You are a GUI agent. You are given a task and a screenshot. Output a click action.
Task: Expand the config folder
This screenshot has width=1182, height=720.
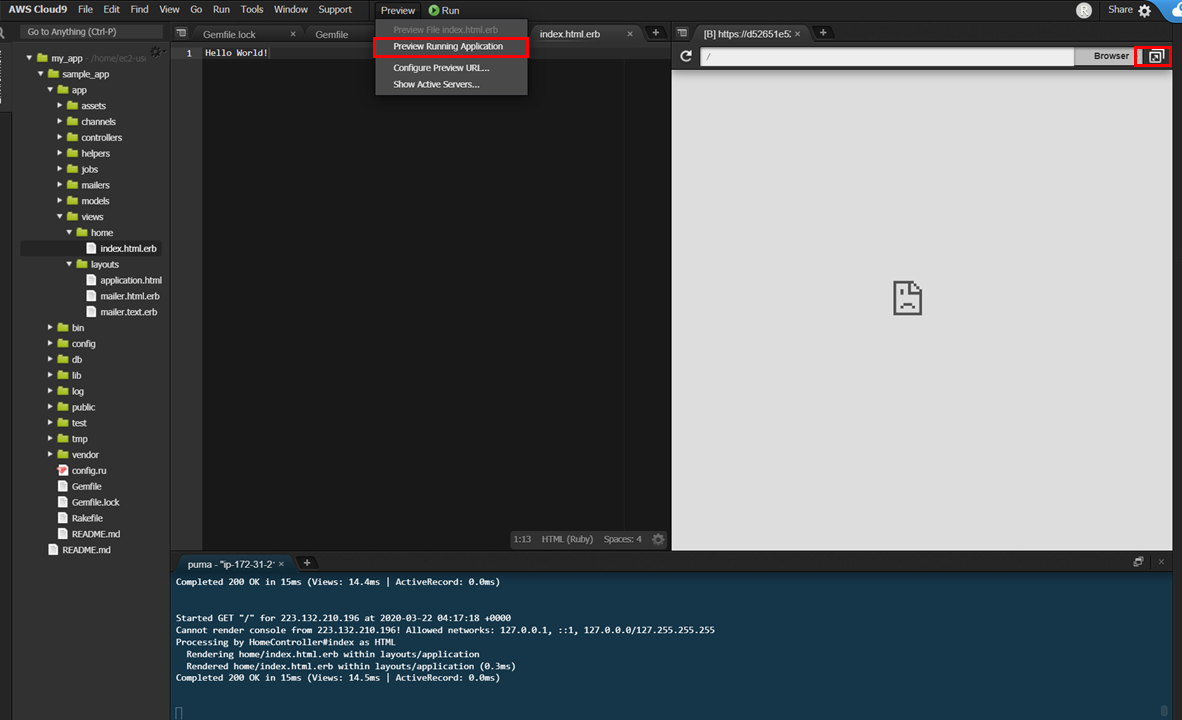coord(51,343)
